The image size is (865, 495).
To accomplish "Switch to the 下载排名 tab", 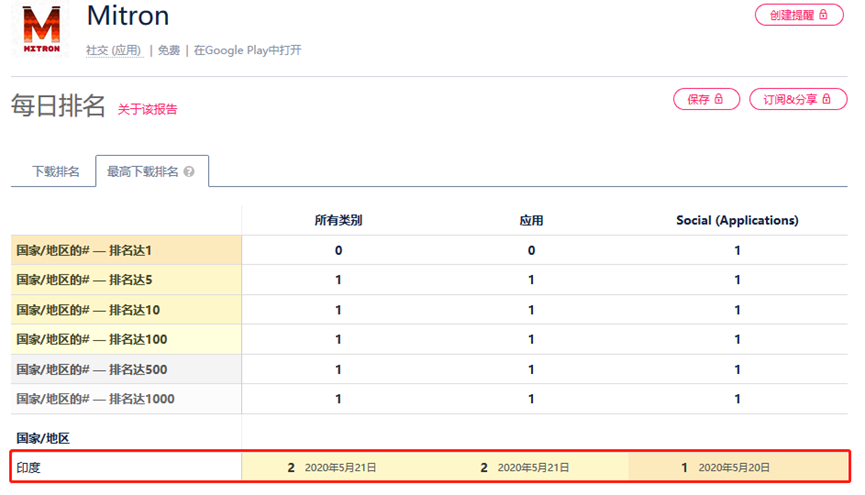I will 55,172.
